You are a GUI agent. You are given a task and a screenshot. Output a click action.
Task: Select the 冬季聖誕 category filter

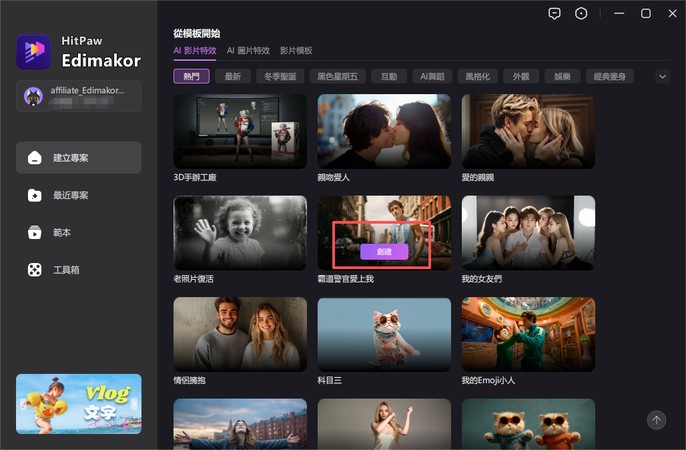point(280,77)
